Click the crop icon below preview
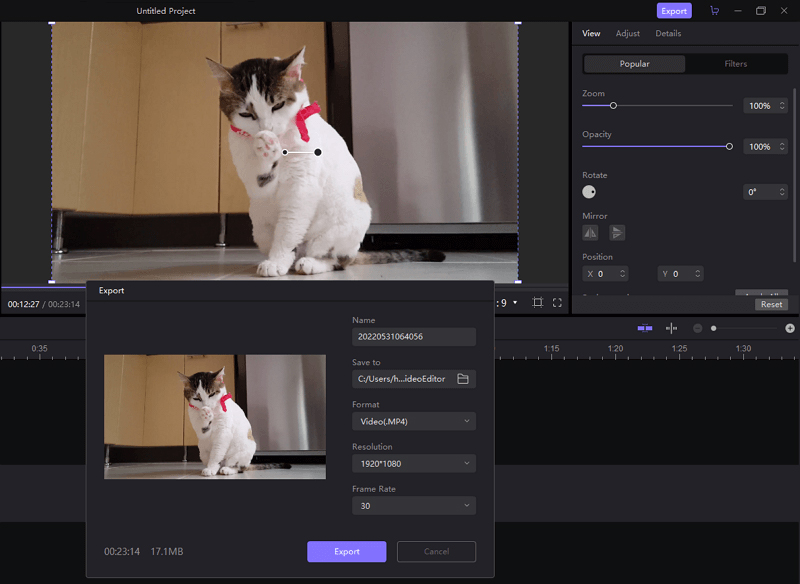The height and width of the screenshot is (584, 800). 537,302
